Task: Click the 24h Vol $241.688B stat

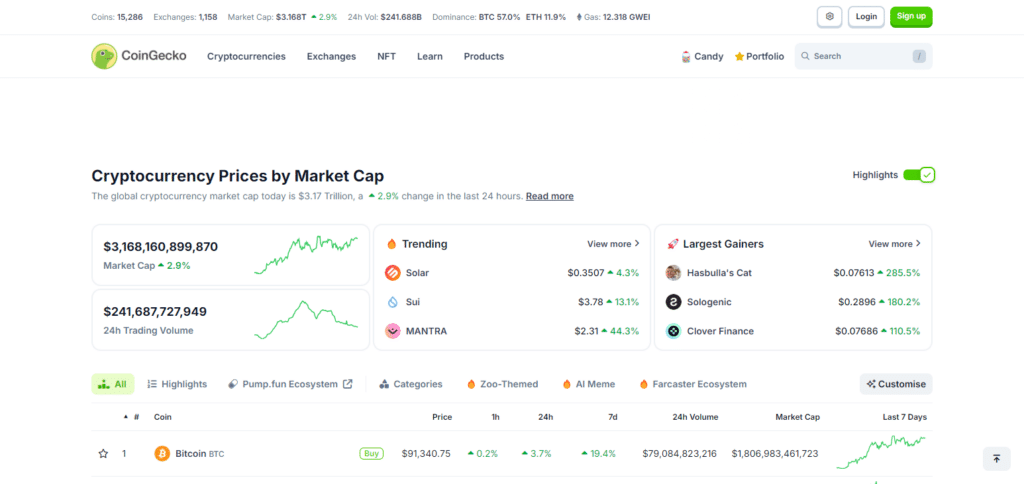Action: pos(385,17)
